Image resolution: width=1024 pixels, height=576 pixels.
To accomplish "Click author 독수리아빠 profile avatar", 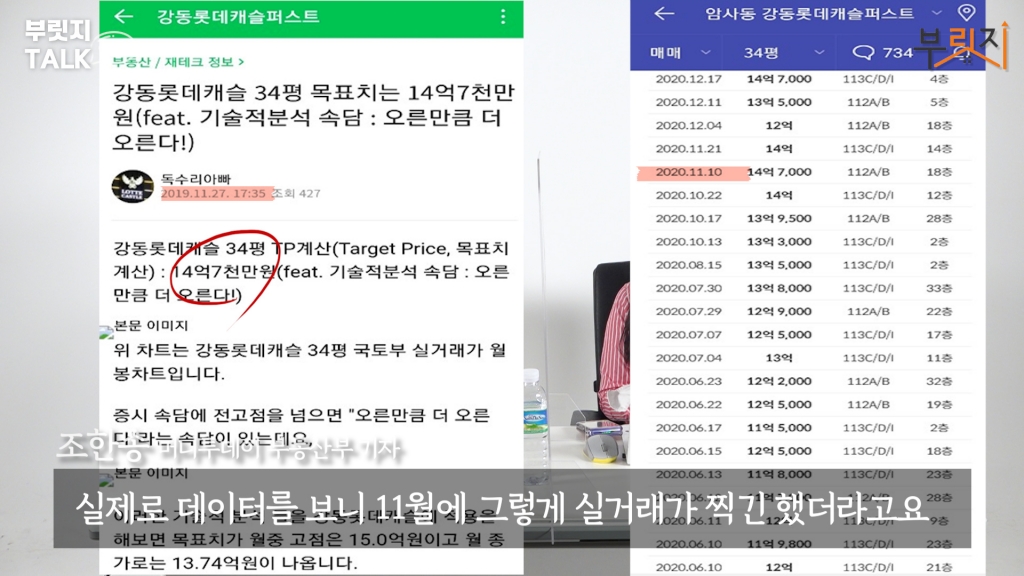I will click(131, 187).
